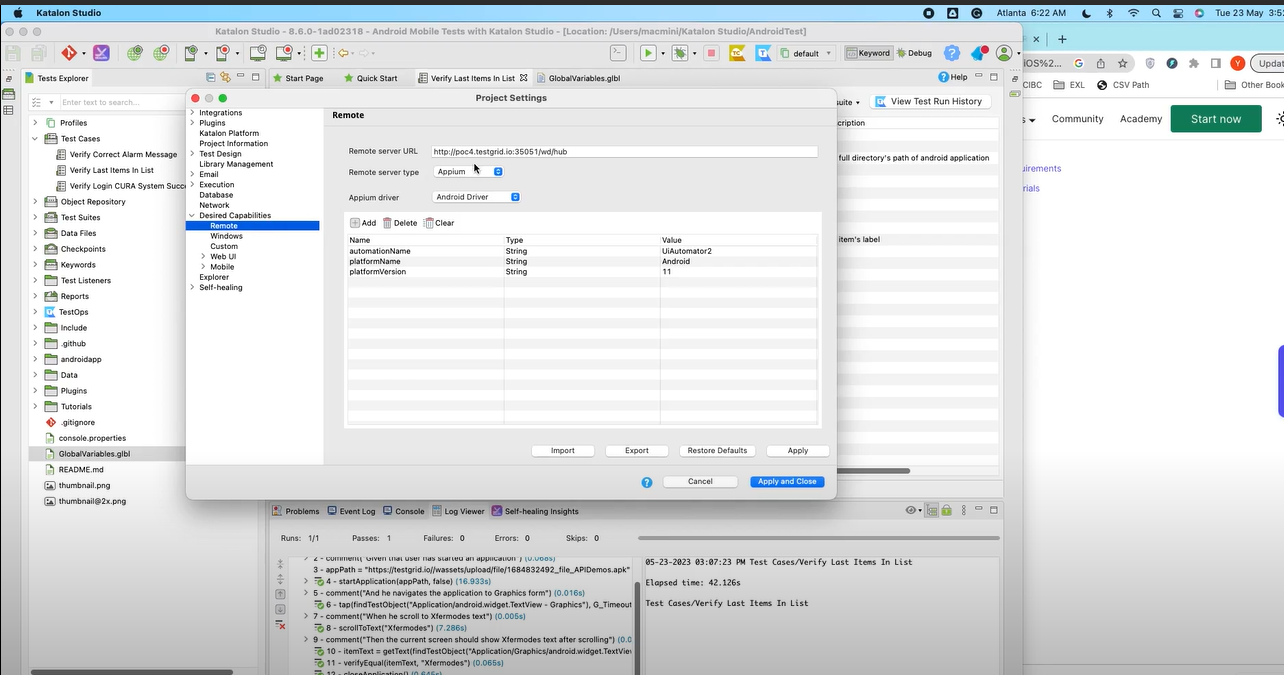Open the terminal icon in the toolbar
The width and height of the screenshot is (1284, 675).
tap(619, 53)
